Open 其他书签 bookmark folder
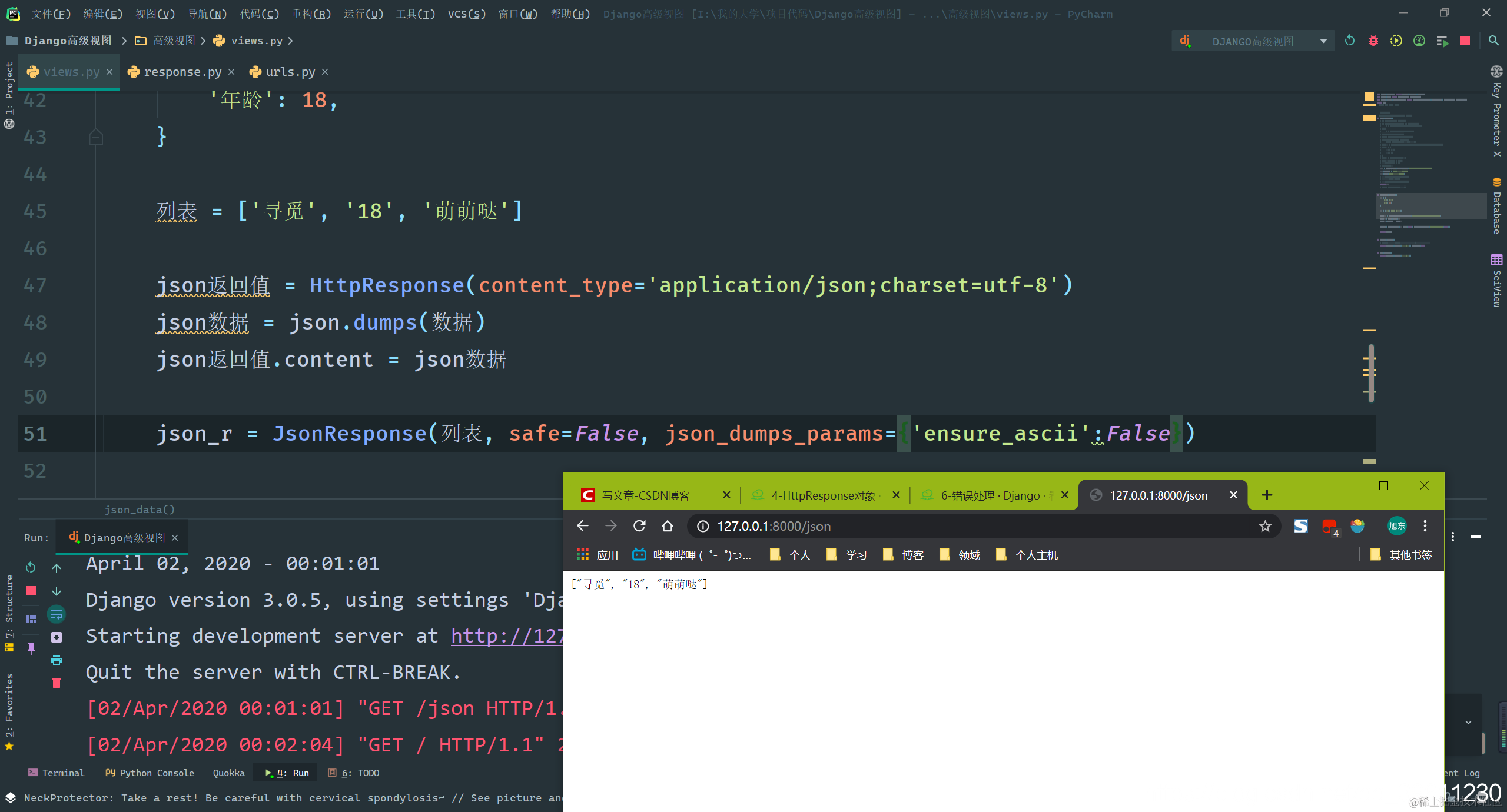This screenshot has width=1507, height=812. click(1402, 555)
